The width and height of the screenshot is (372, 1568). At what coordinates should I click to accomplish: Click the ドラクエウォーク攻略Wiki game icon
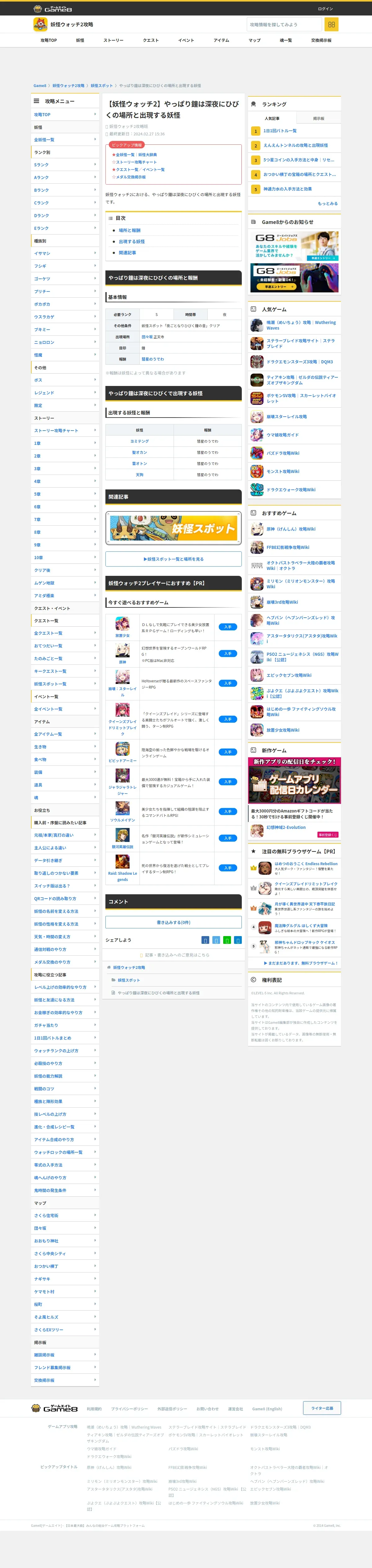point(257,489)
